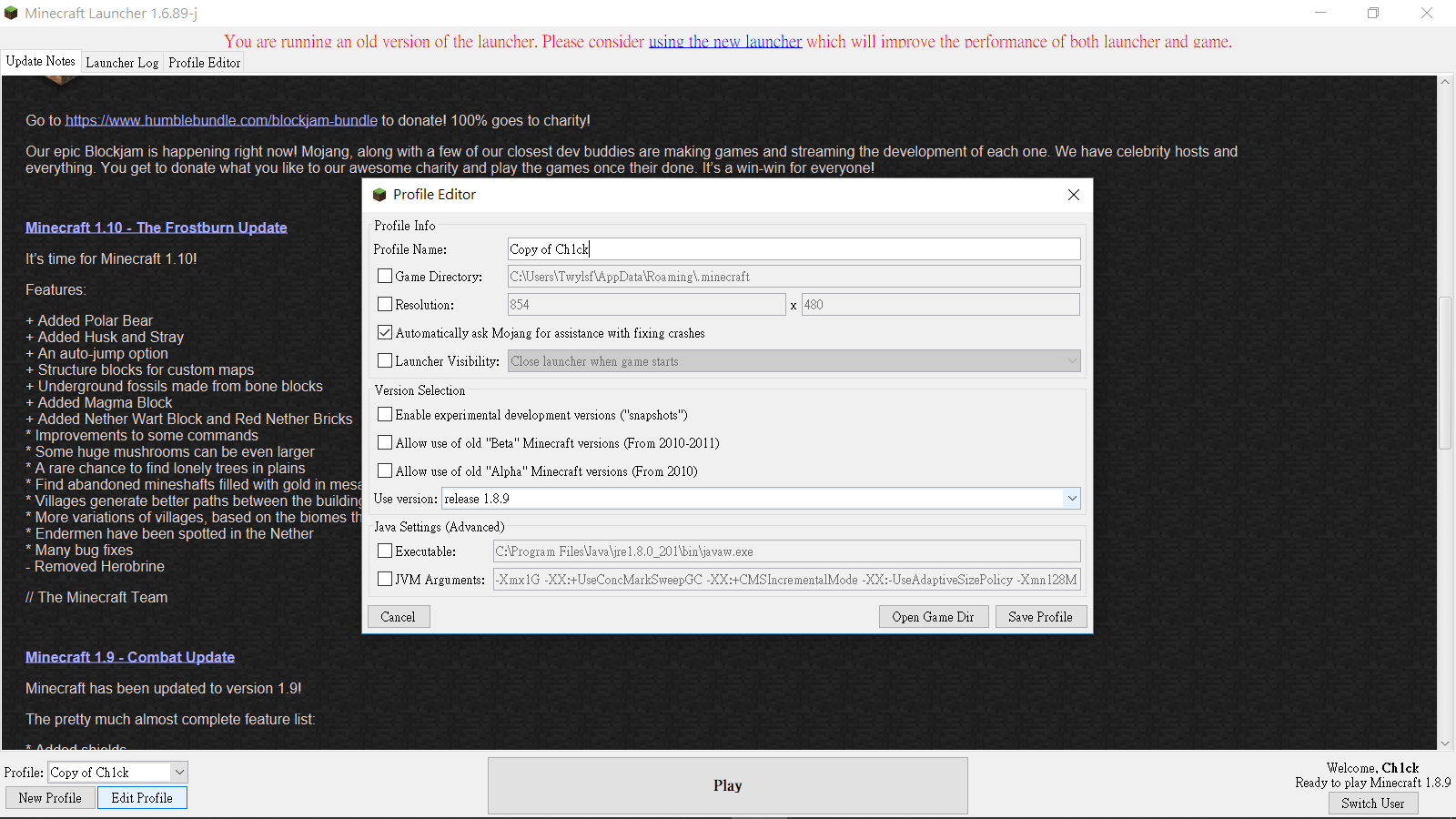Open Minecraft 1.10 - The Frostburn Update link
The image size is (1456, 819).
pyautogui.click(x=157, y=227)
